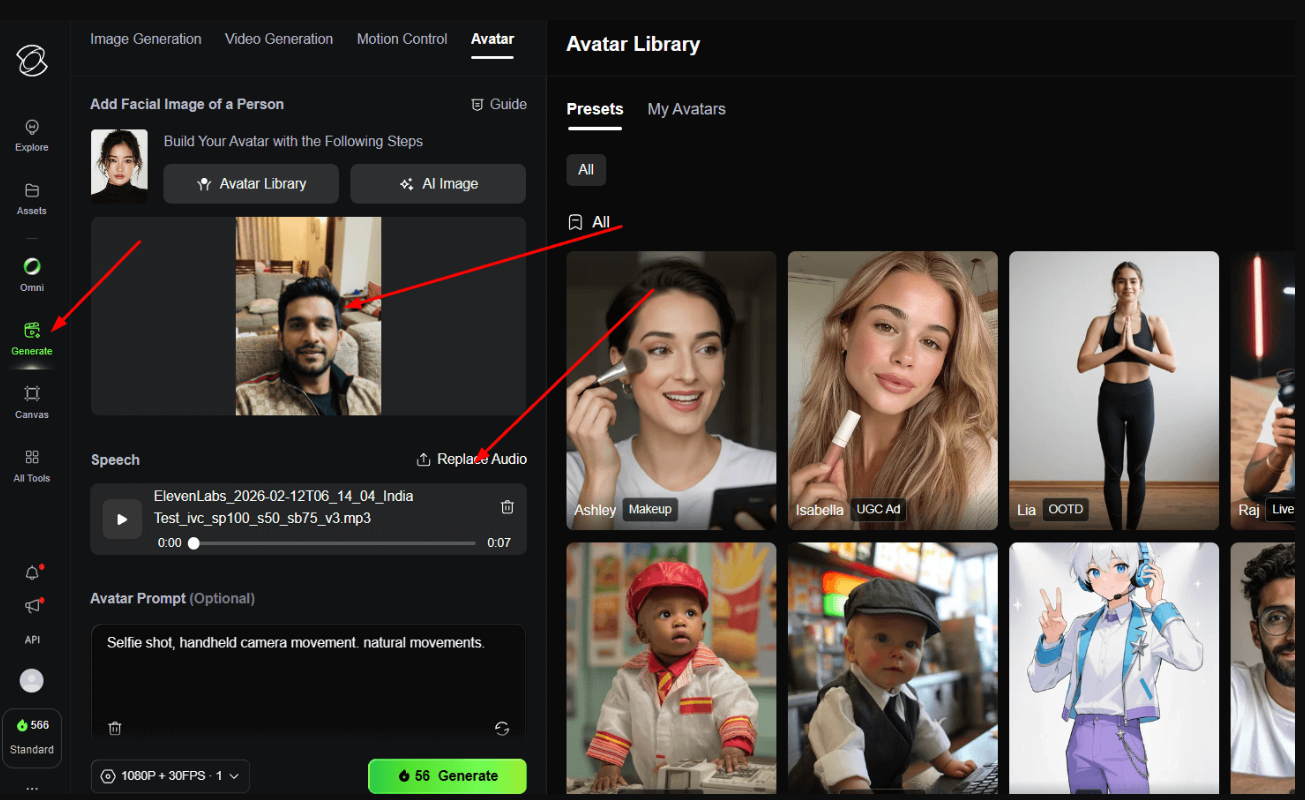The height and width of the screenshot is (800, 1305).
Task: Click the notifications bell icon
Action: click(32, 573)
